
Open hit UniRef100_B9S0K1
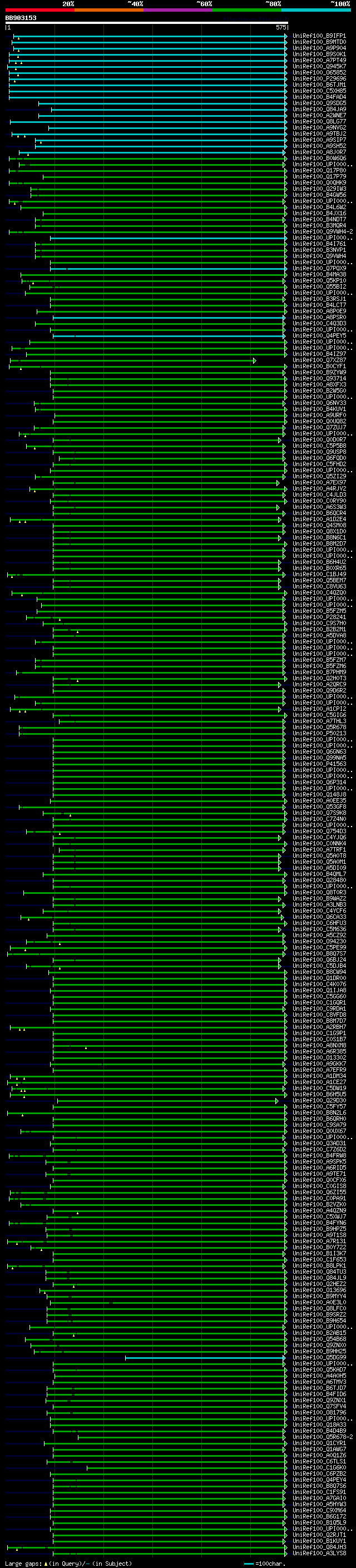(x=319, y=54)
